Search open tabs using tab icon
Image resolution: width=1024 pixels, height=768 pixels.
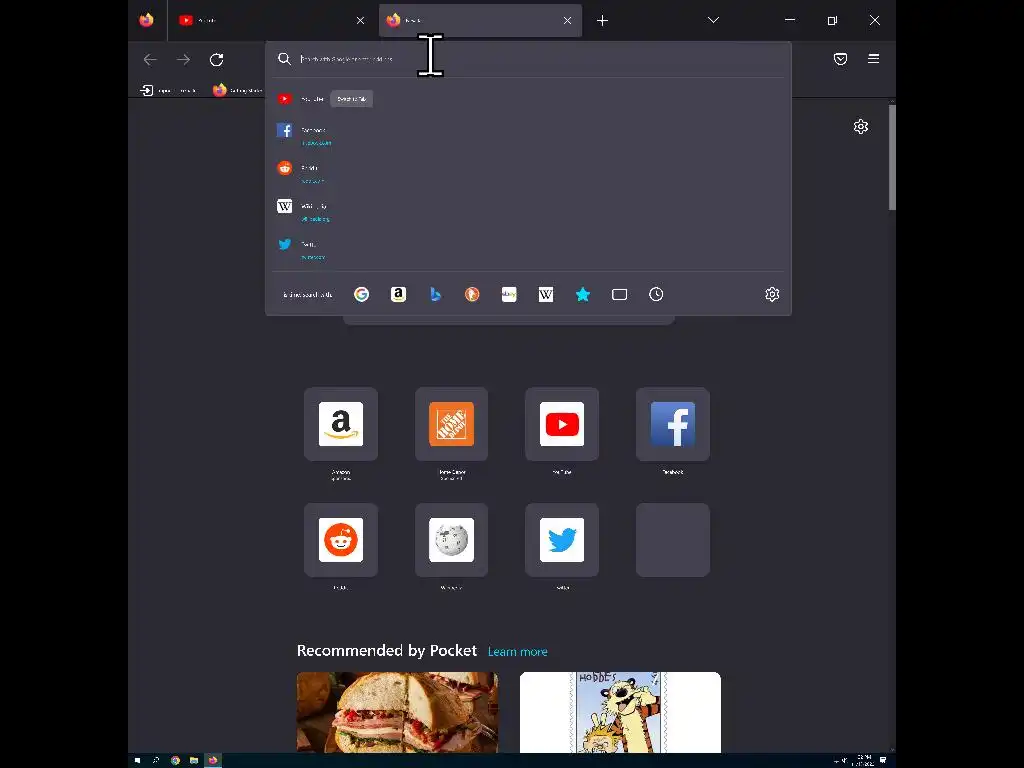(619, 295)
